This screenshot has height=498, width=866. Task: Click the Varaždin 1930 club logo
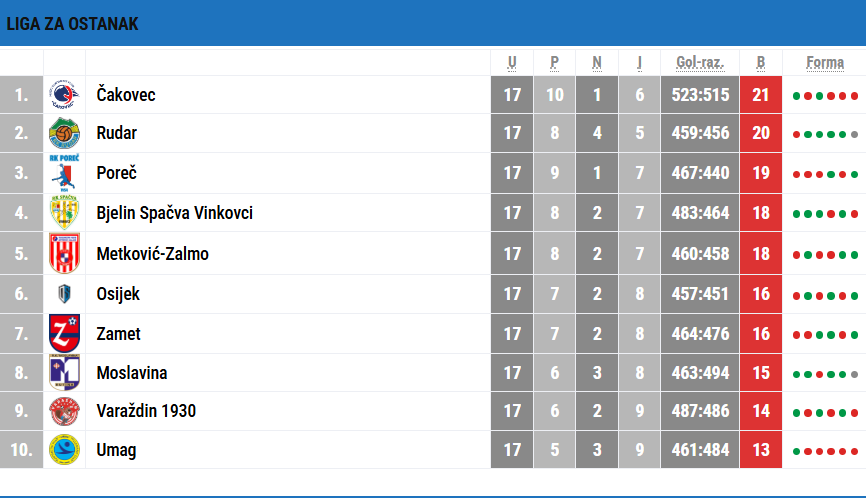pyautogui.click(x=64, y=411)
